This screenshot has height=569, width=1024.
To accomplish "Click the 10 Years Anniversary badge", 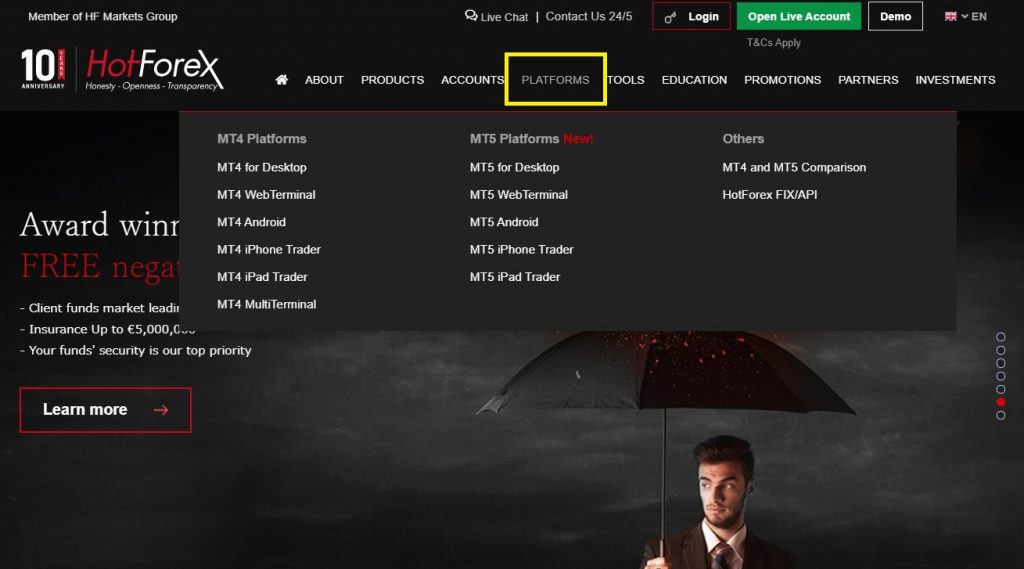I will 43,69.
